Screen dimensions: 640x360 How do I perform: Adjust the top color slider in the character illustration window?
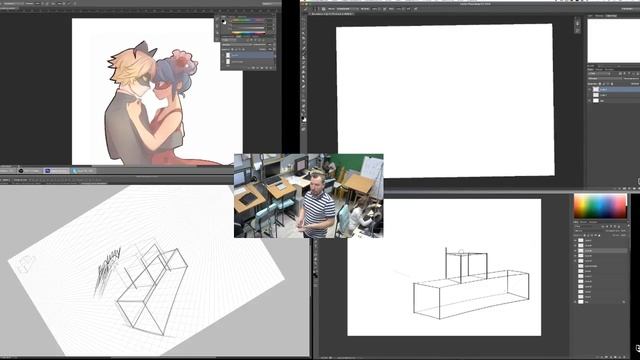(248, 20)
